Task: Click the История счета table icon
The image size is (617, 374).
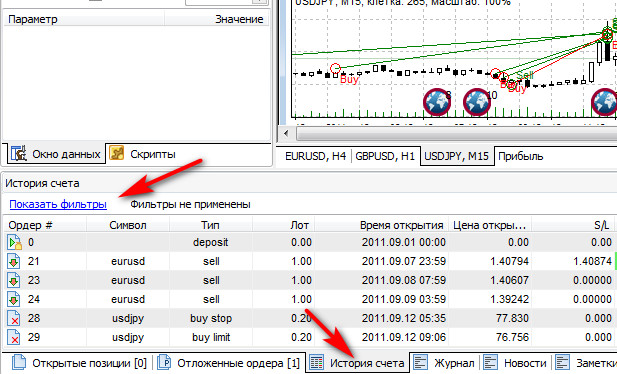Action: point(316,363)
